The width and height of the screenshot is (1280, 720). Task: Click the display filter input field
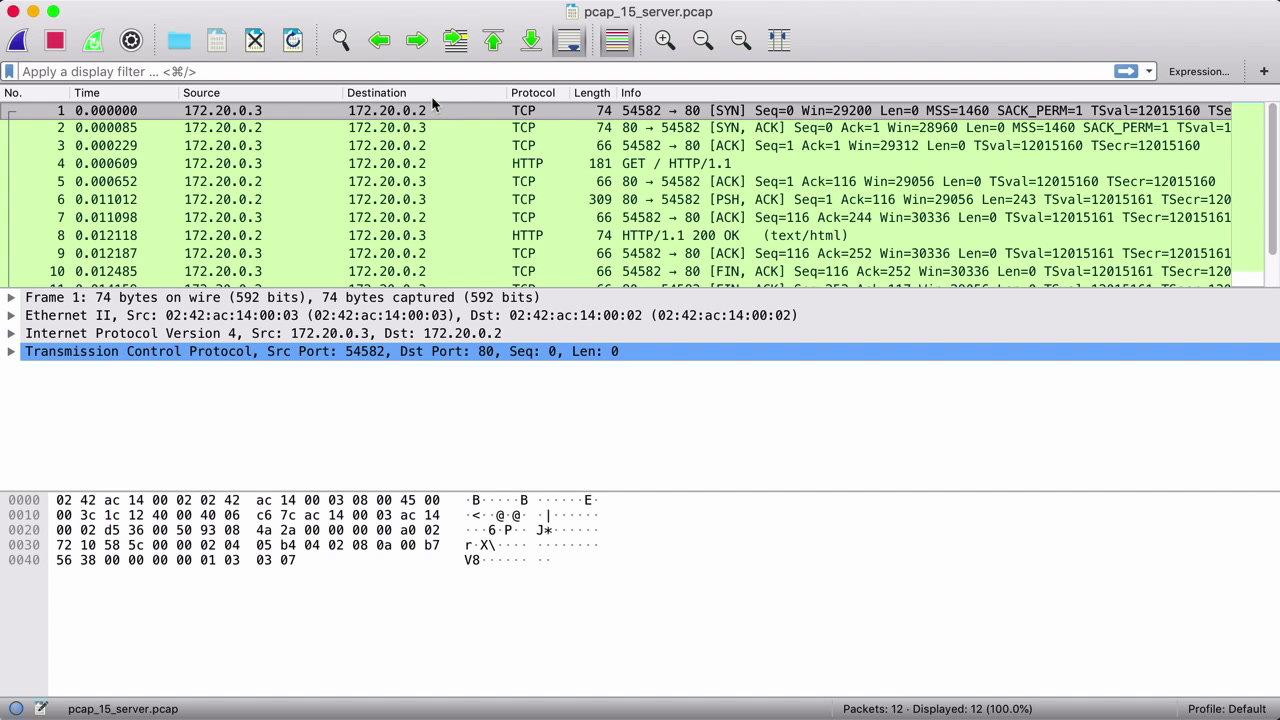[565, 71]
